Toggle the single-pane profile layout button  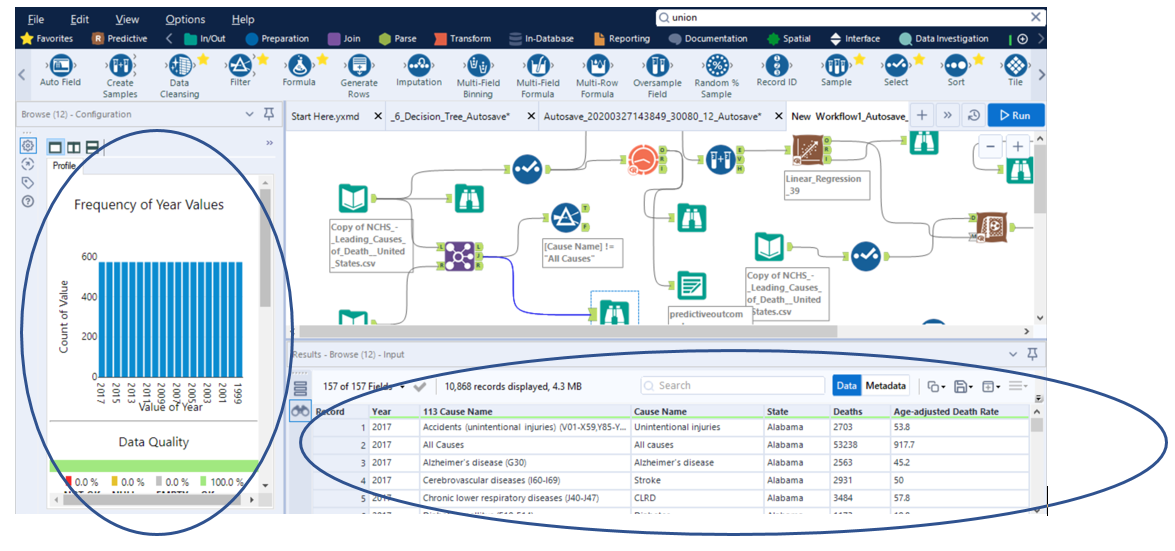pyautogui.click(x=56, y=147)
